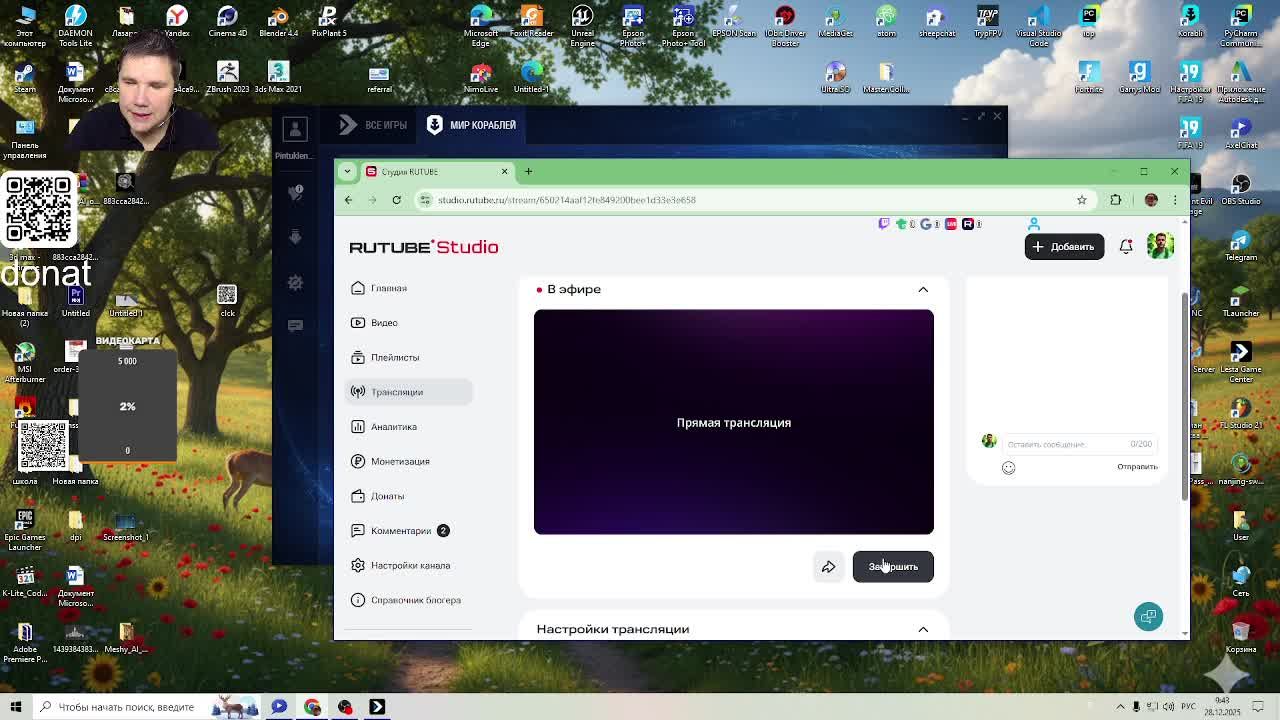Click the support chat floating button

tap(1148, 616)
